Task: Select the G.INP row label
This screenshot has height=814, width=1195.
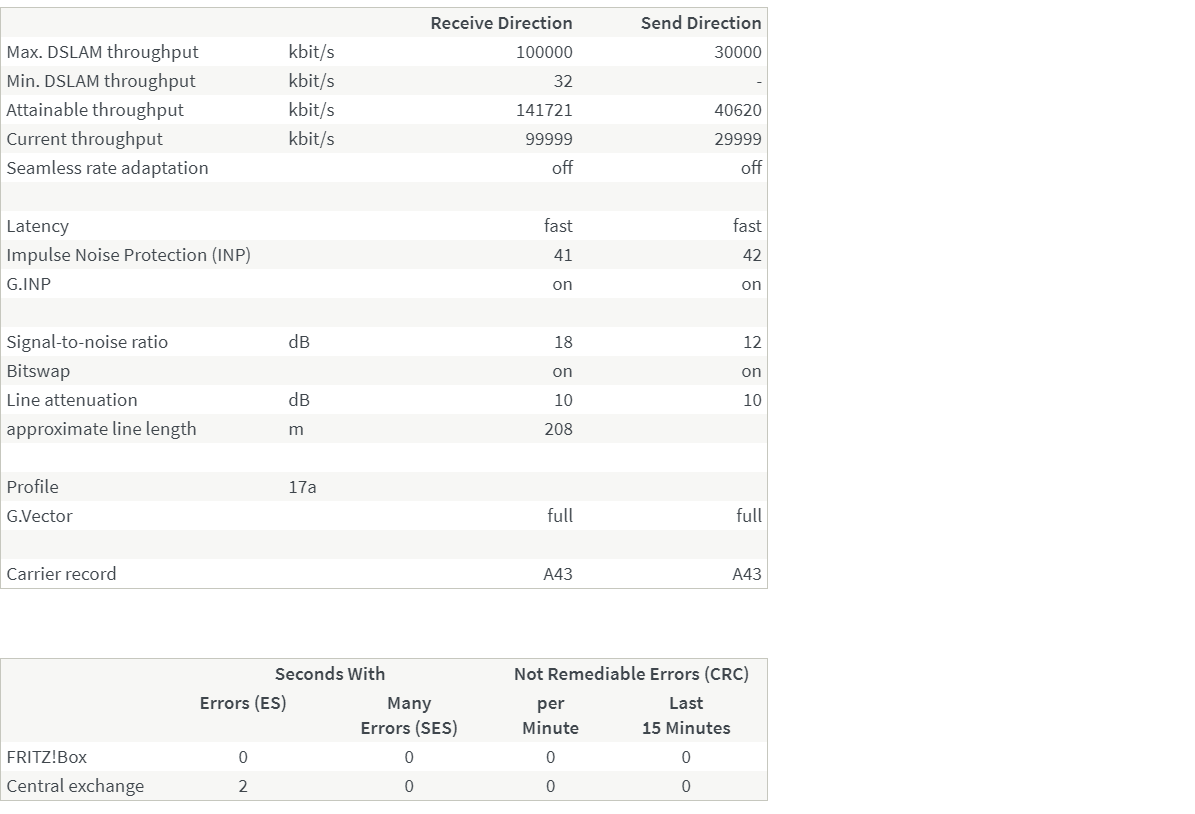Action: point(28,284)
